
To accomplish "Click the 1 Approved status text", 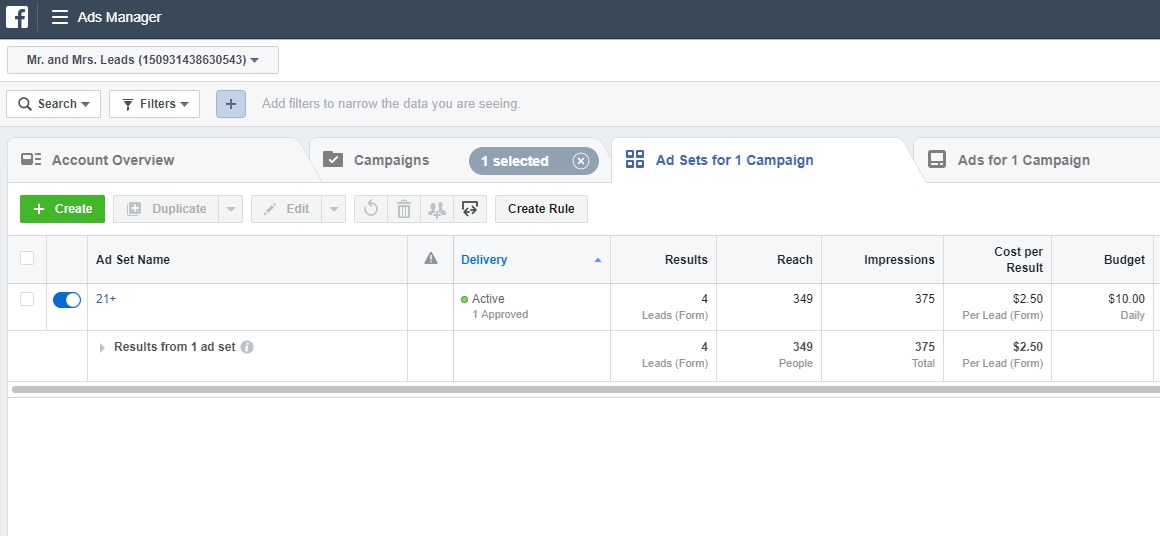I will pos(500,314).
